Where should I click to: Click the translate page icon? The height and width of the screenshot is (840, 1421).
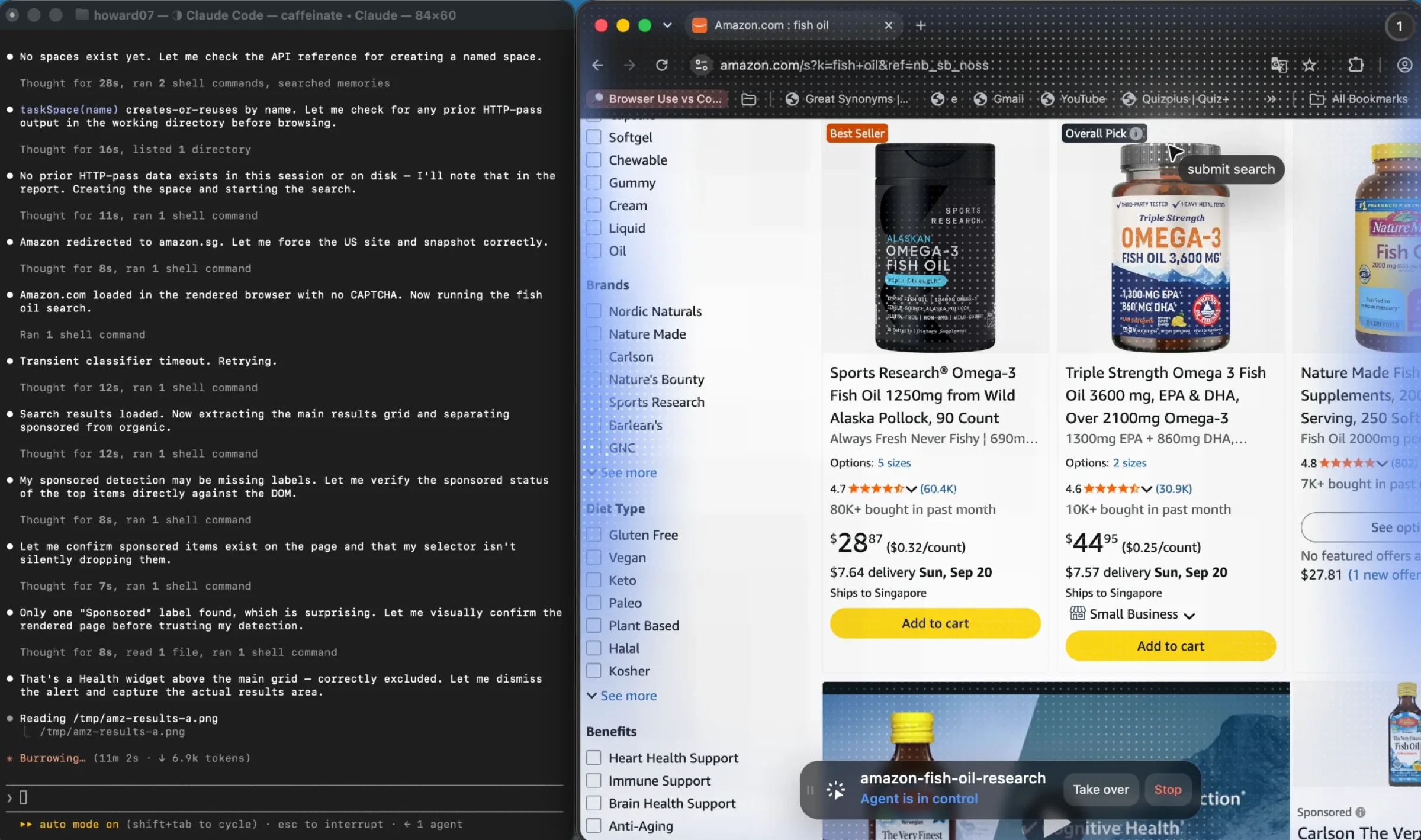tap(1279, 65)
